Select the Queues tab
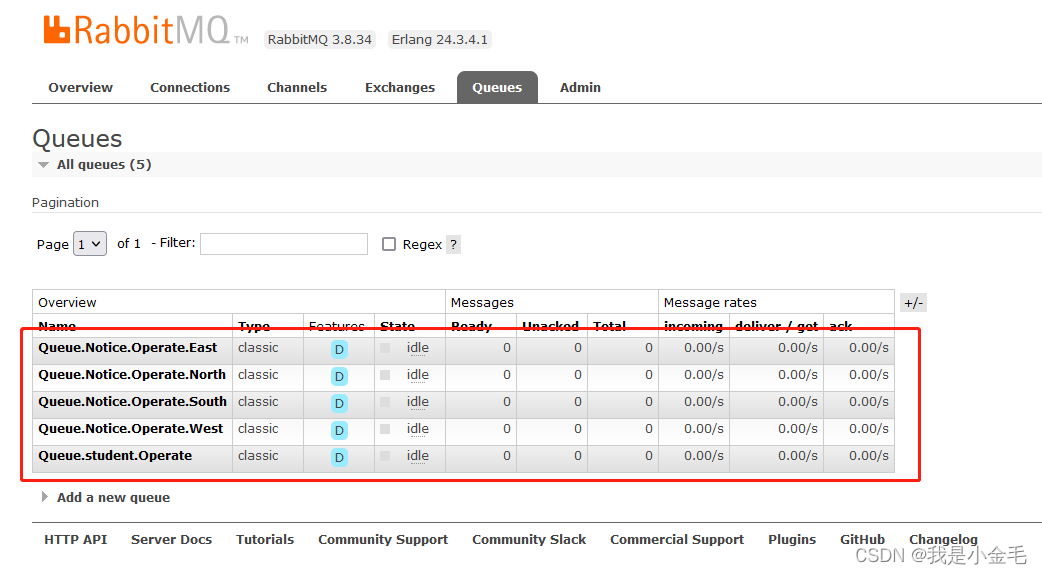This screenshot has height=575, width=1042. (497, 87)
